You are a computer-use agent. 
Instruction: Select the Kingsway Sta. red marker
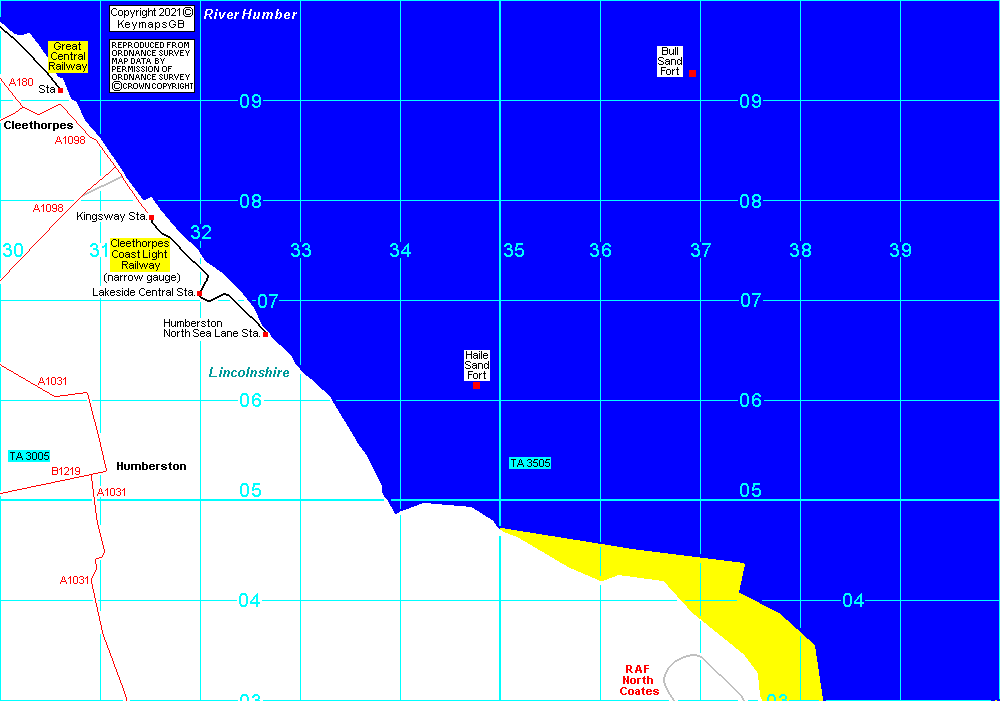point(152,217)
